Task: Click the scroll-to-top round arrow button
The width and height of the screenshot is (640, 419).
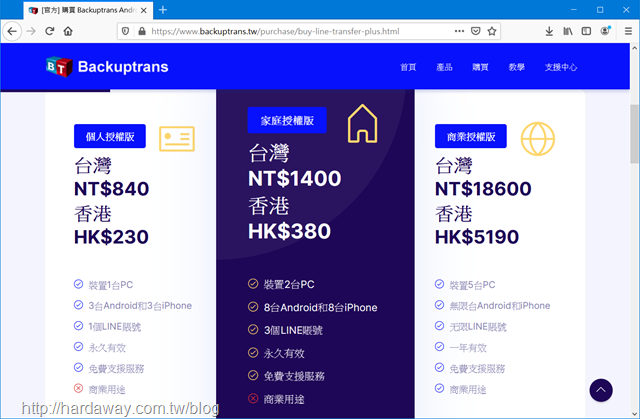Action: 601,390
